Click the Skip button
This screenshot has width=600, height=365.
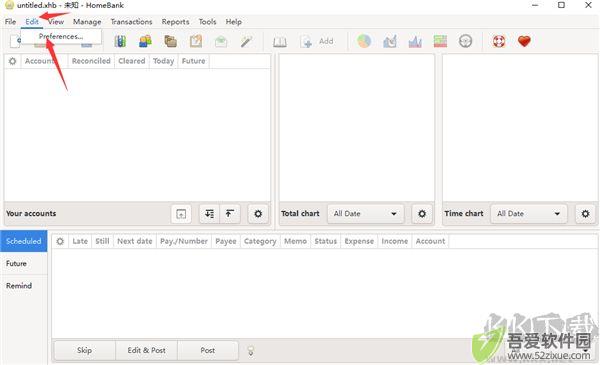[84, 350]
